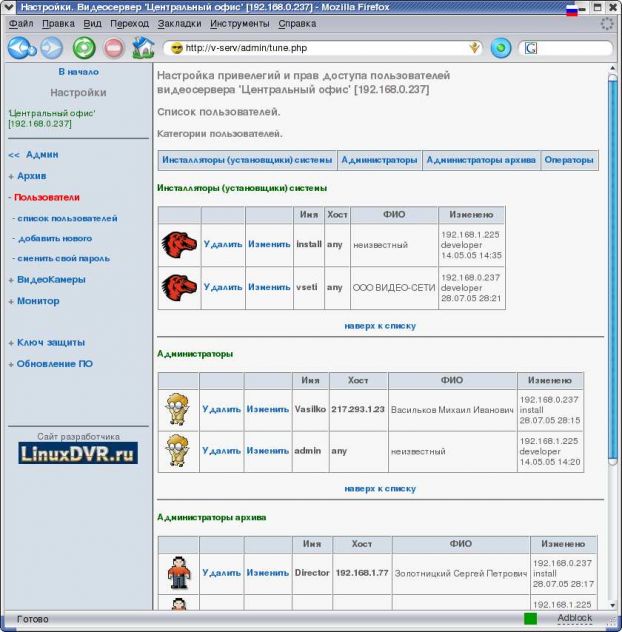622x632 pixels.
Task: Click the avatar icon of user Vasilko
Action: tap(177, 409)
